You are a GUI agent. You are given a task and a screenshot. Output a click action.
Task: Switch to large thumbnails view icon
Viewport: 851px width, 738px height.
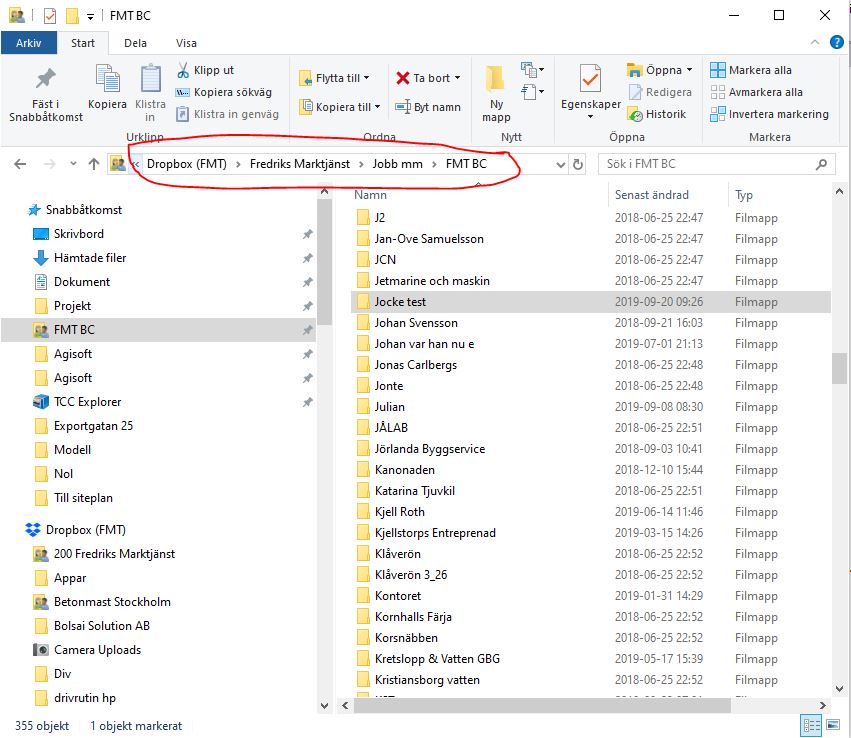coord(833,725)
